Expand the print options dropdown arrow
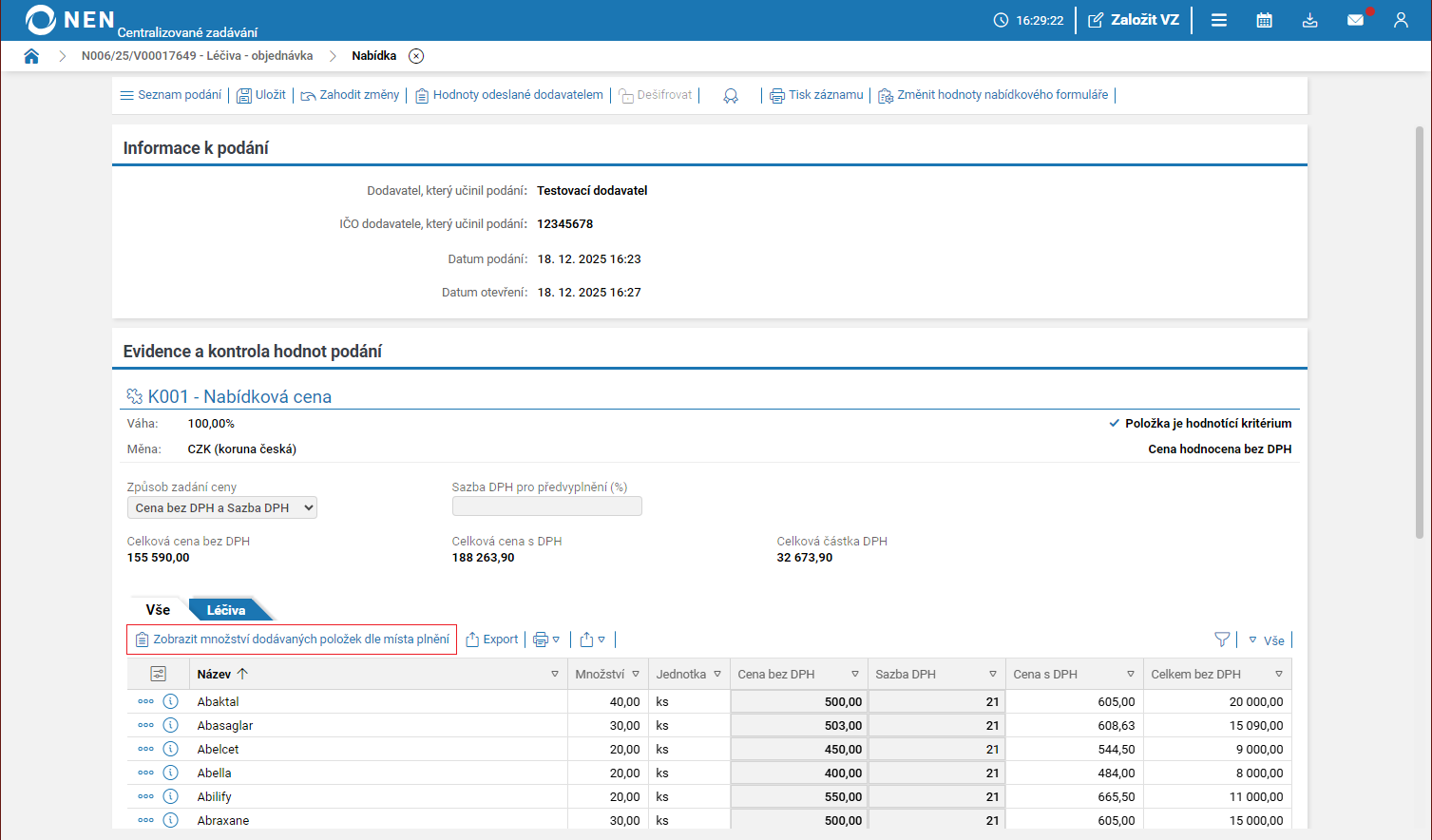This screenshot has width=1432, height=840. 556,640
